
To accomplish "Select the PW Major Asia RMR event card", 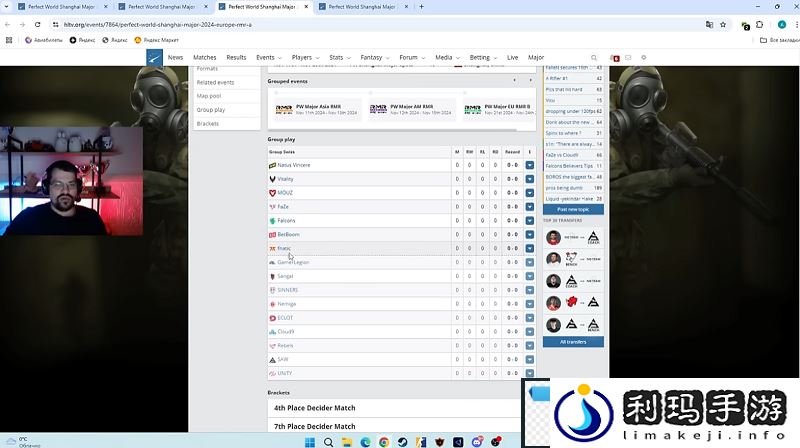I will point(315,108).
